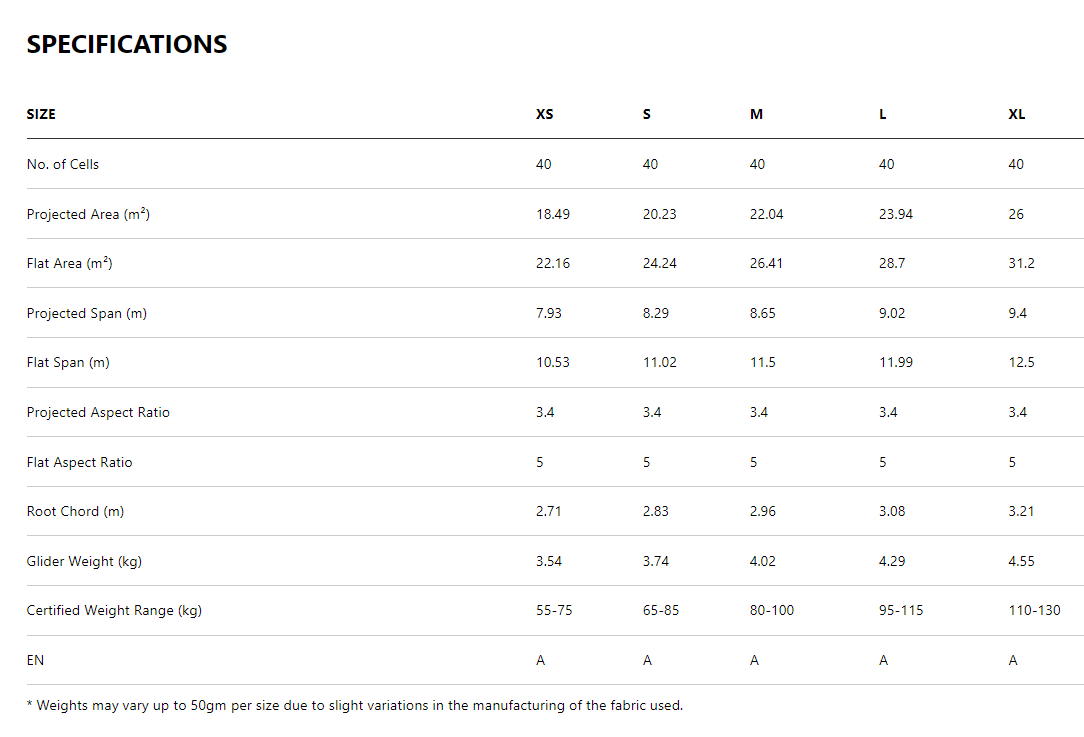Select the Glider Weight value 4.55
The height and width of the screenshot is (737, 1084).
click(x=1021, y=561)
